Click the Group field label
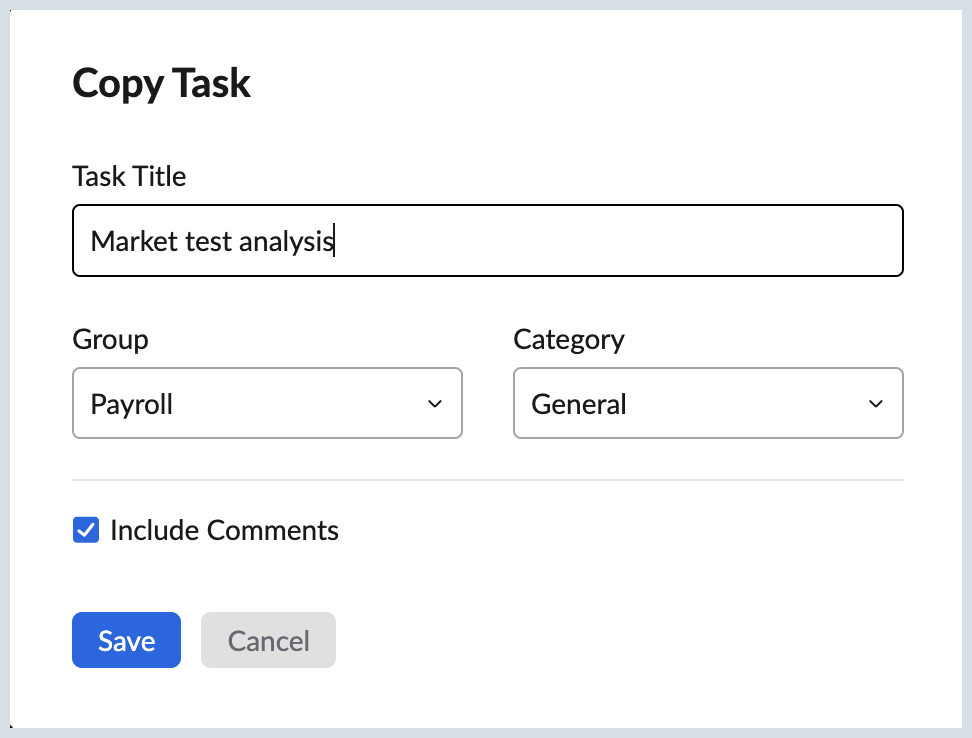972x738 pixels. [110, 340]
